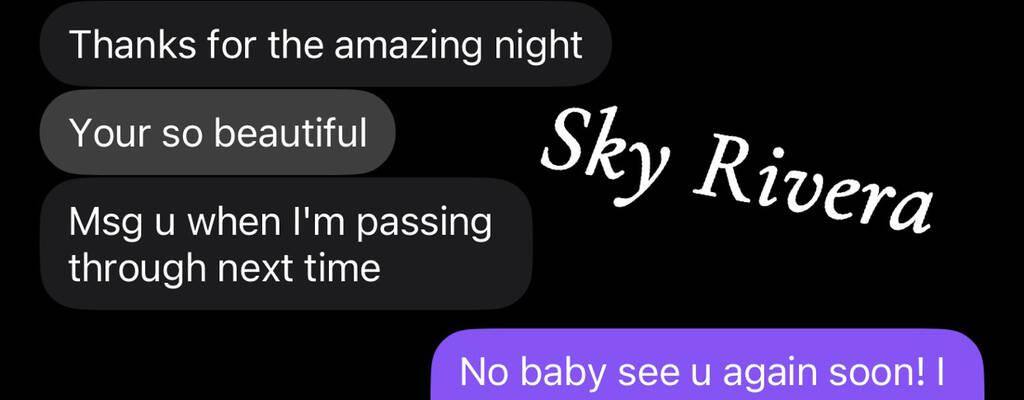The width and height of the screenshot is (1024, 400).
Task: Click the word 'beautiful' in second message
Action: (x=290, y=133)
